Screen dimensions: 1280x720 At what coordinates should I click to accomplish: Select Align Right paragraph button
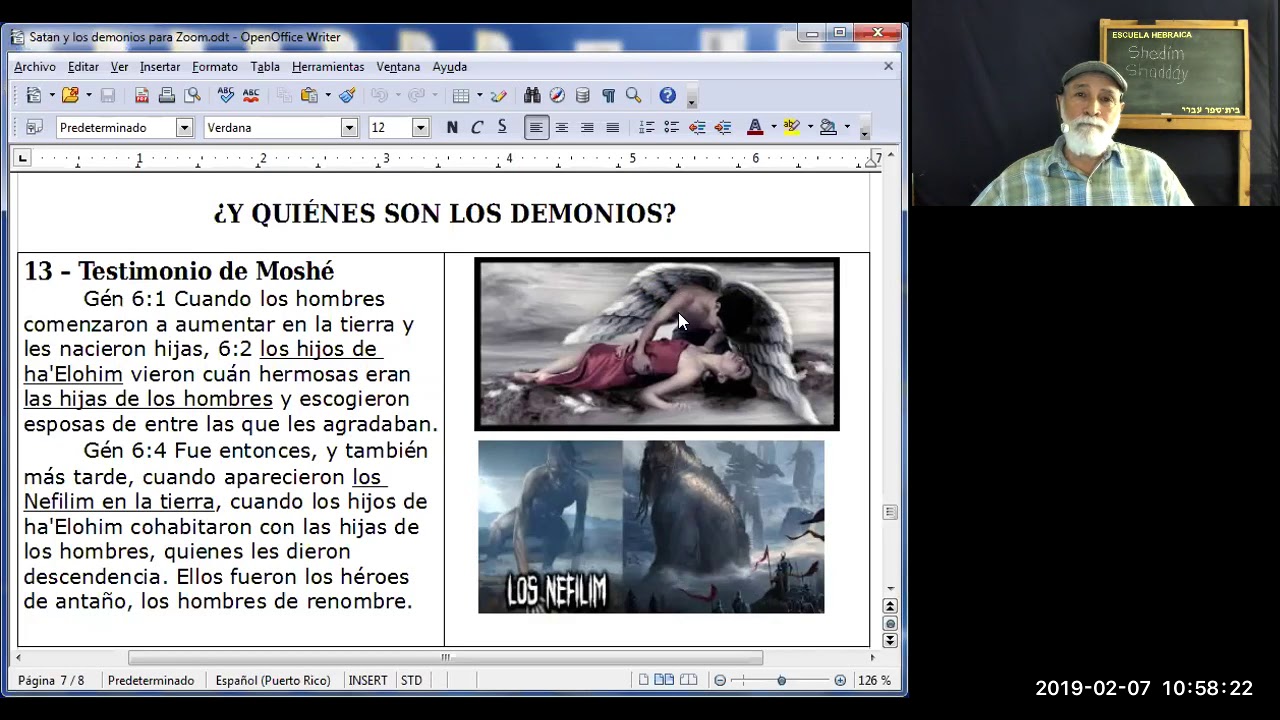[x=587, y=127]
